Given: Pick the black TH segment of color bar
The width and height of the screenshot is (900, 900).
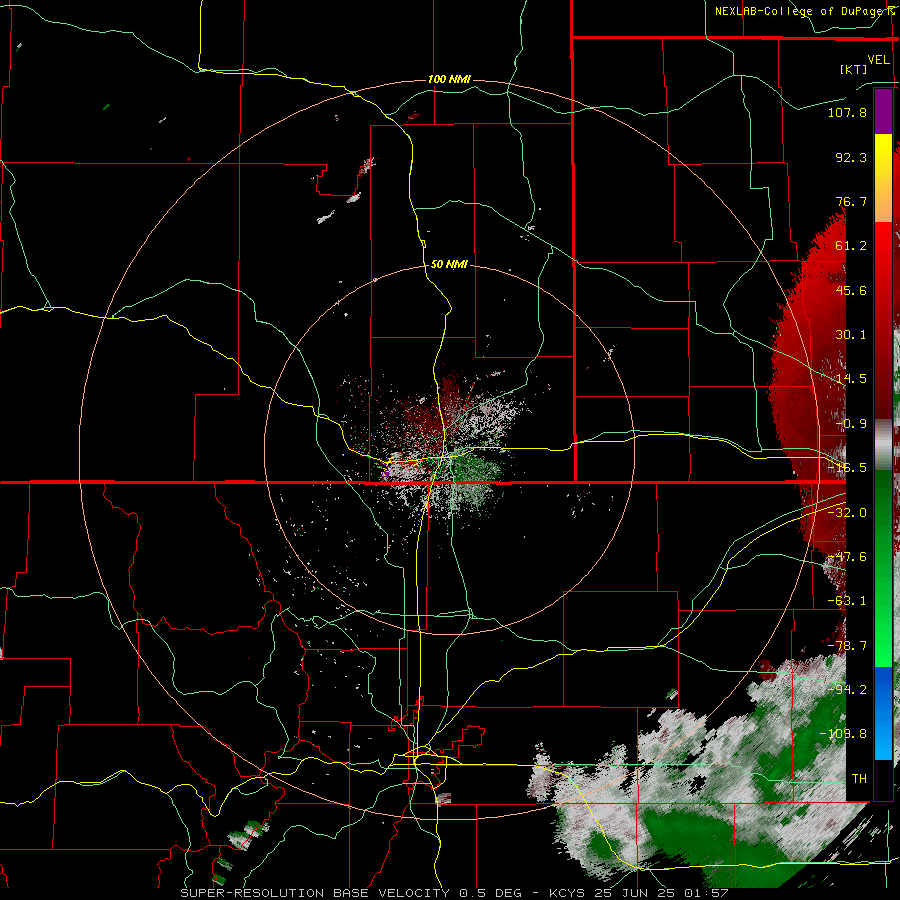Looking at the screenshot, I should pos(883,779).
